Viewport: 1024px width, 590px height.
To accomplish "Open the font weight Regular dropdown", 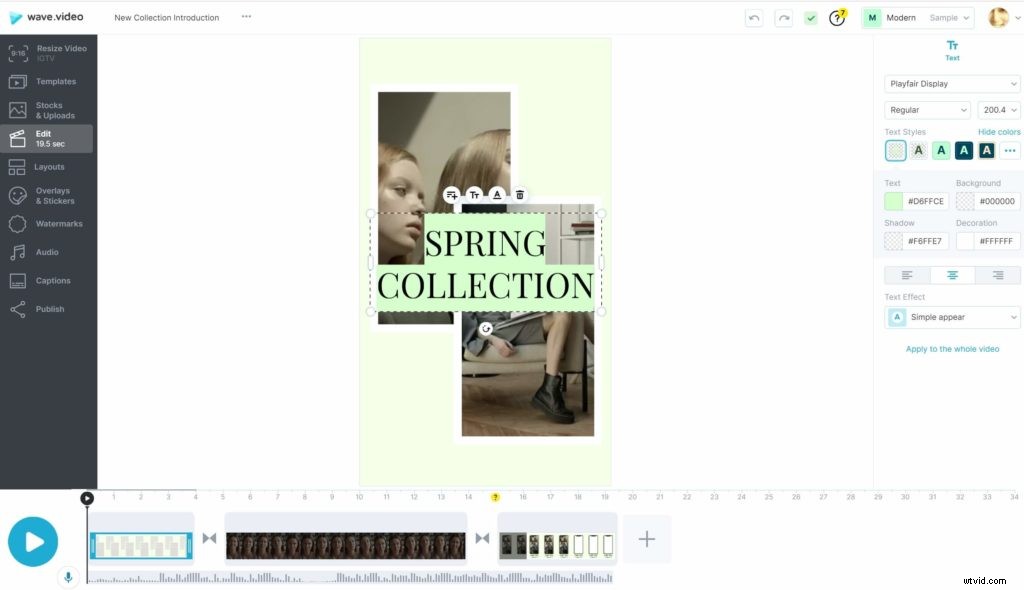I will pyautogui.click(x=925, y=109).
